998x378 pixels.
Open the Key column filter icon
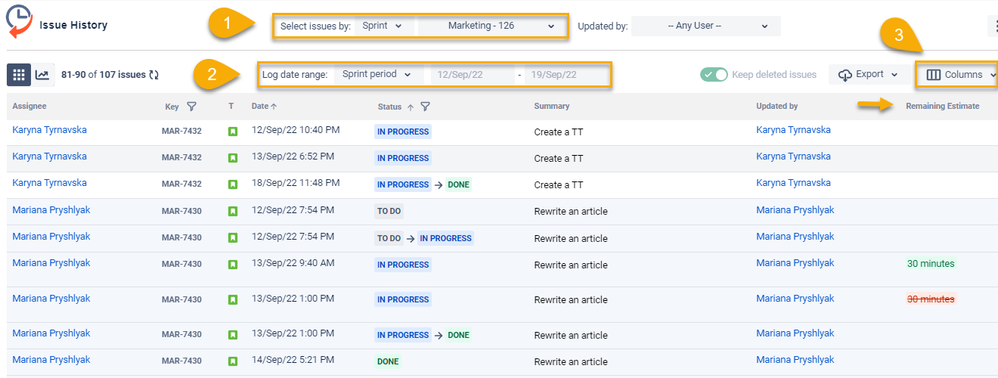192,106
